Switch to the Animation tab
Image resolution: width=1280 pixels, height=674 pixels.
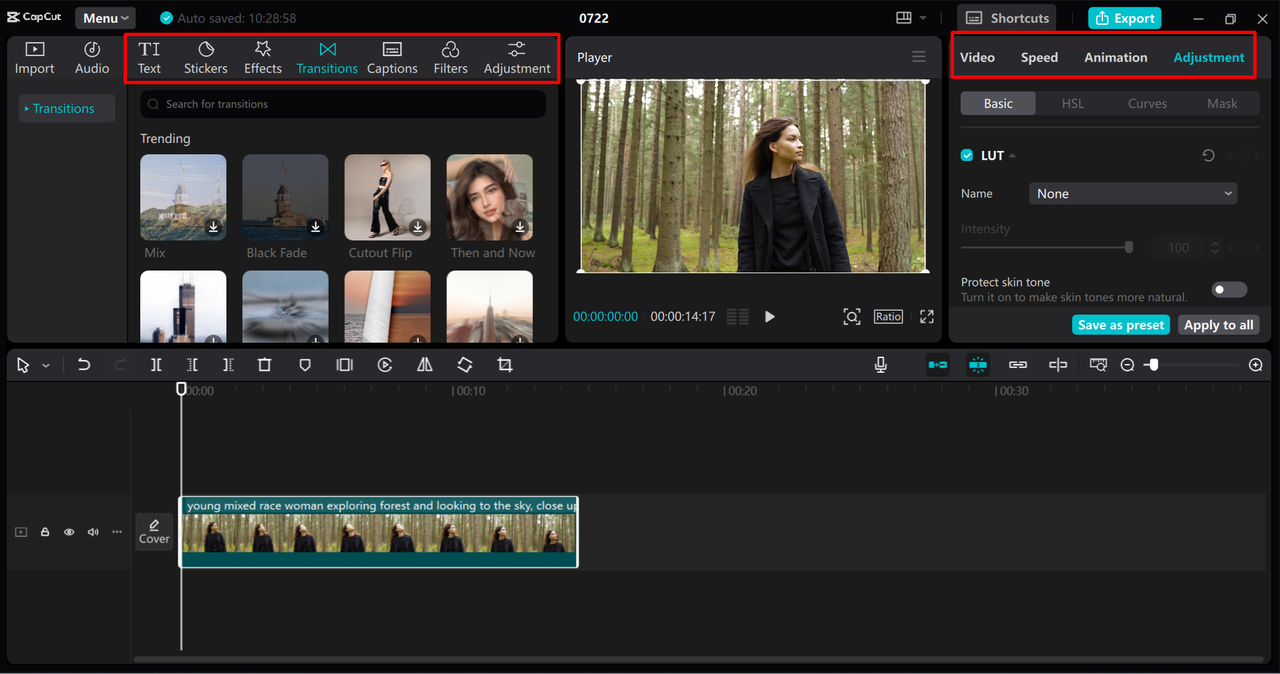point(1116,57)
